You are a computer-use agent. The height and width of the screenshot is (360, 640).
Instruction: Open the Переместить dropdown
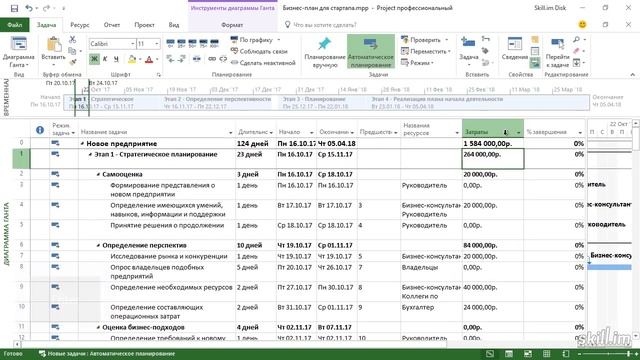449,51
